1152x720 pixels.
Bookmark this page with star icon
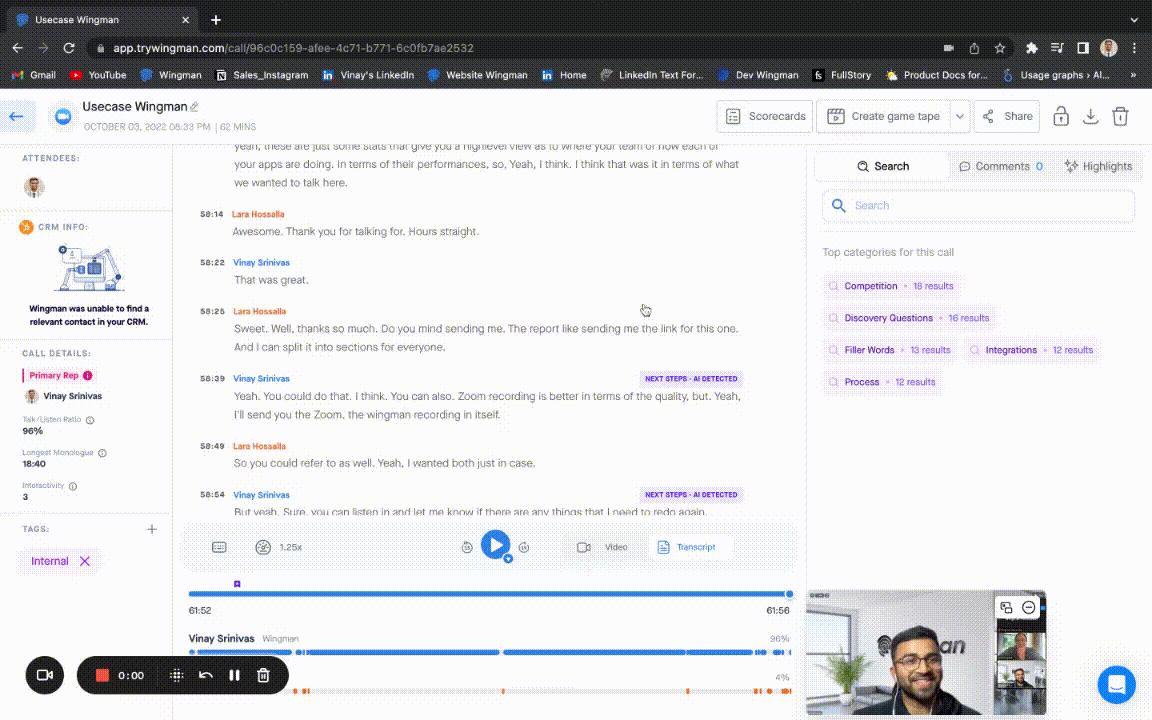coord(1000,48)
